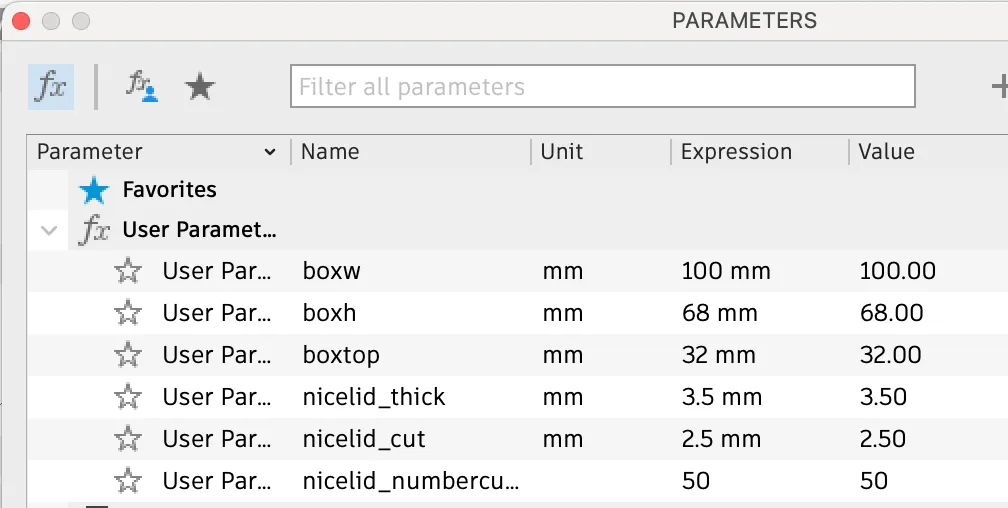Click the user parameters filter icon

tap(141, 87)
